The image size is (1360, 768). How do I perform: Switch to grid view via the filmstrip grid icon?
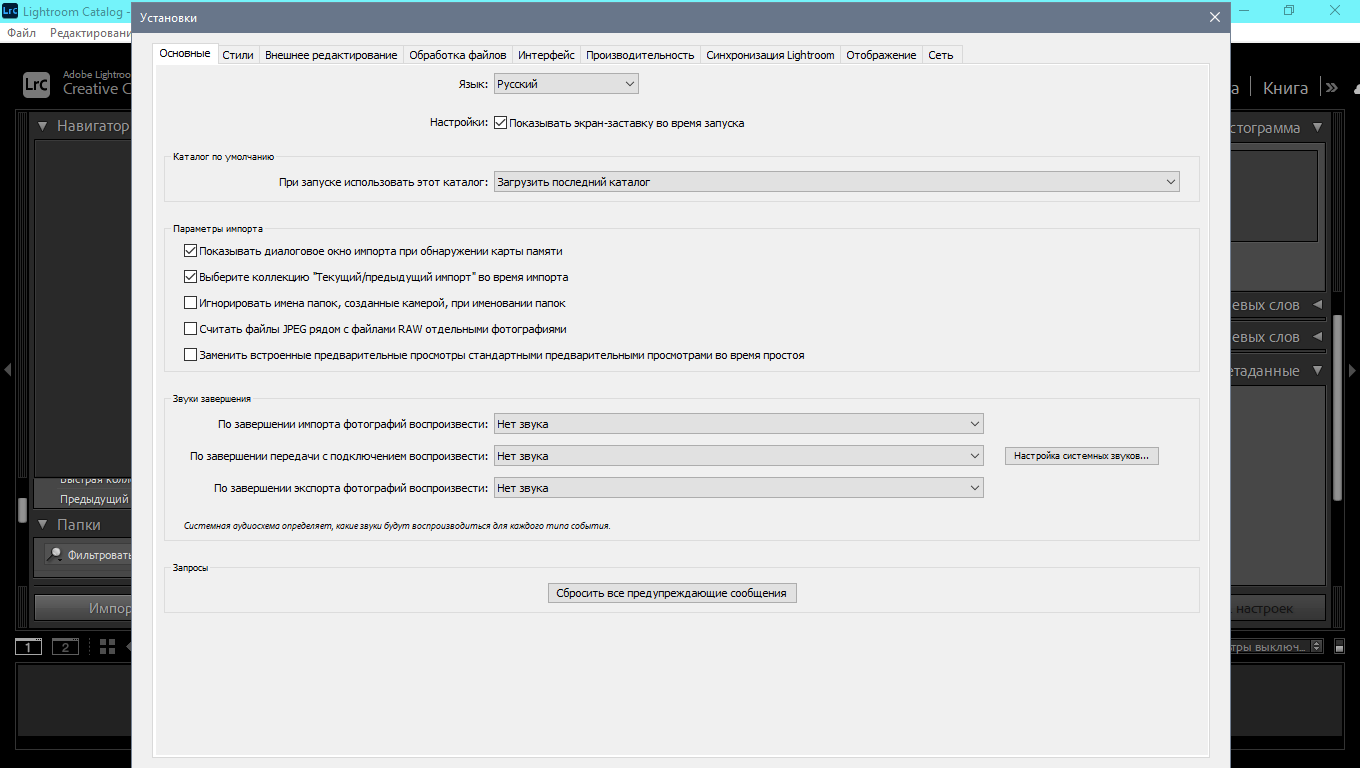tap(108, 647)
